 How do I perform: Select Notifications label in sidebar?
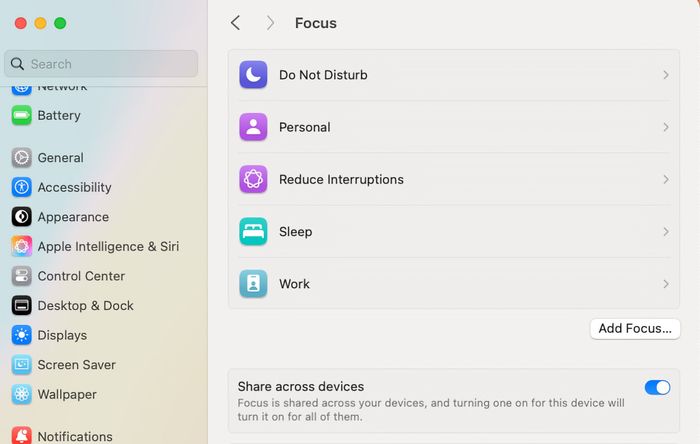(x=75, y=436)
